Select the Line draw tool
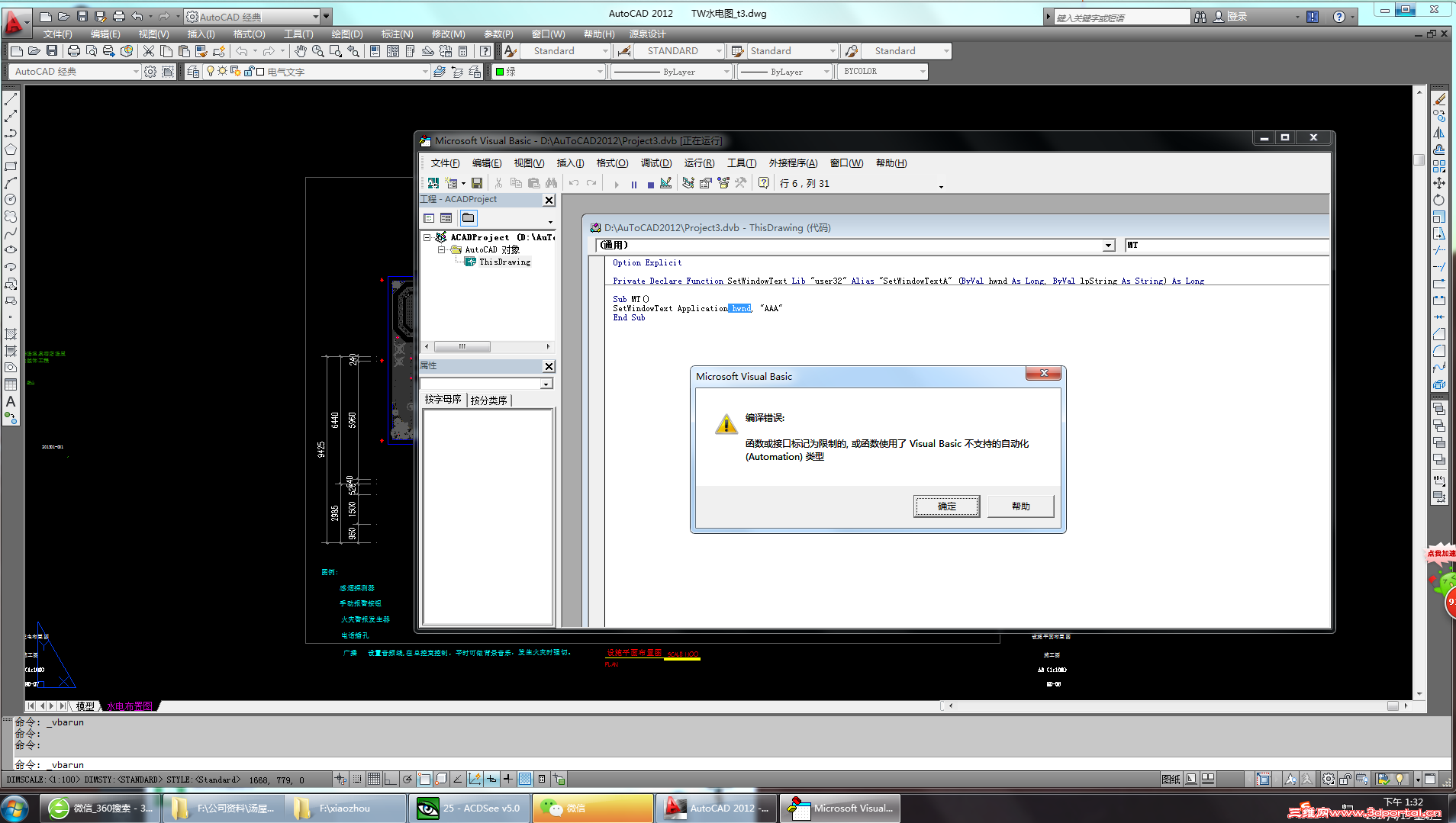This screenshot has width=1456, height=823. pos(11,99)
